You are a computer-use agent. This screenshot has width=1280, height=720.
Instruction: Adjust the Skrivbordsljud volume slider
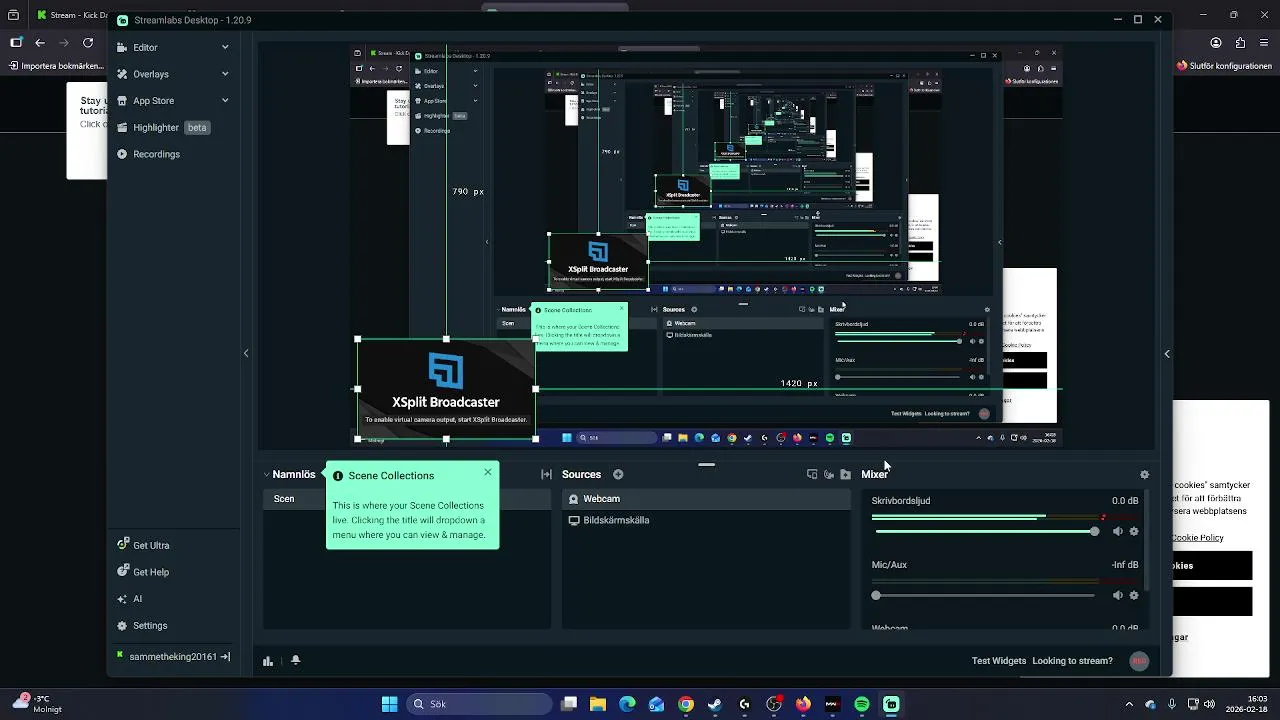tap(985, 532)
